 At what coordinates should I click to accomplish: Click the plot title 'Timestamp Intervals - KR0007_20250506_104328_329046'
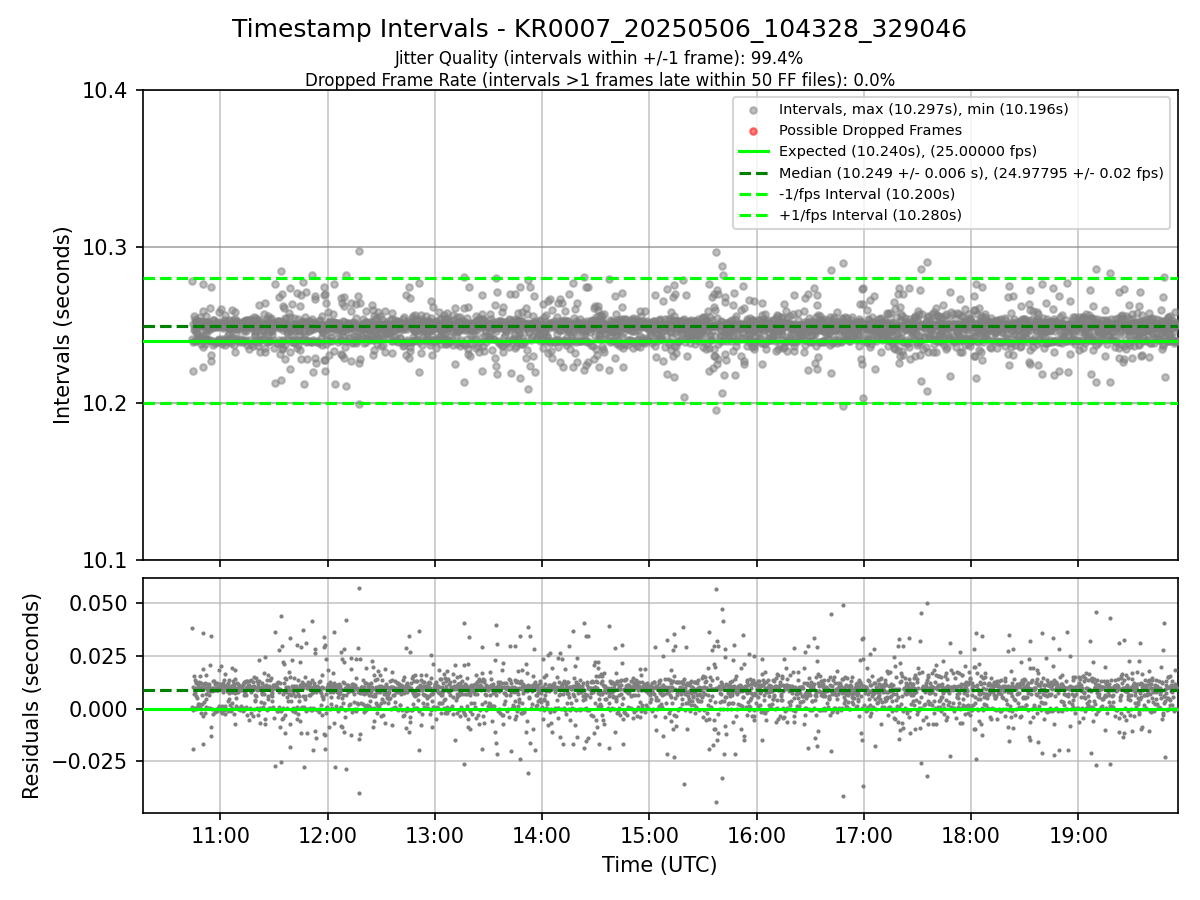pos(599,29)
